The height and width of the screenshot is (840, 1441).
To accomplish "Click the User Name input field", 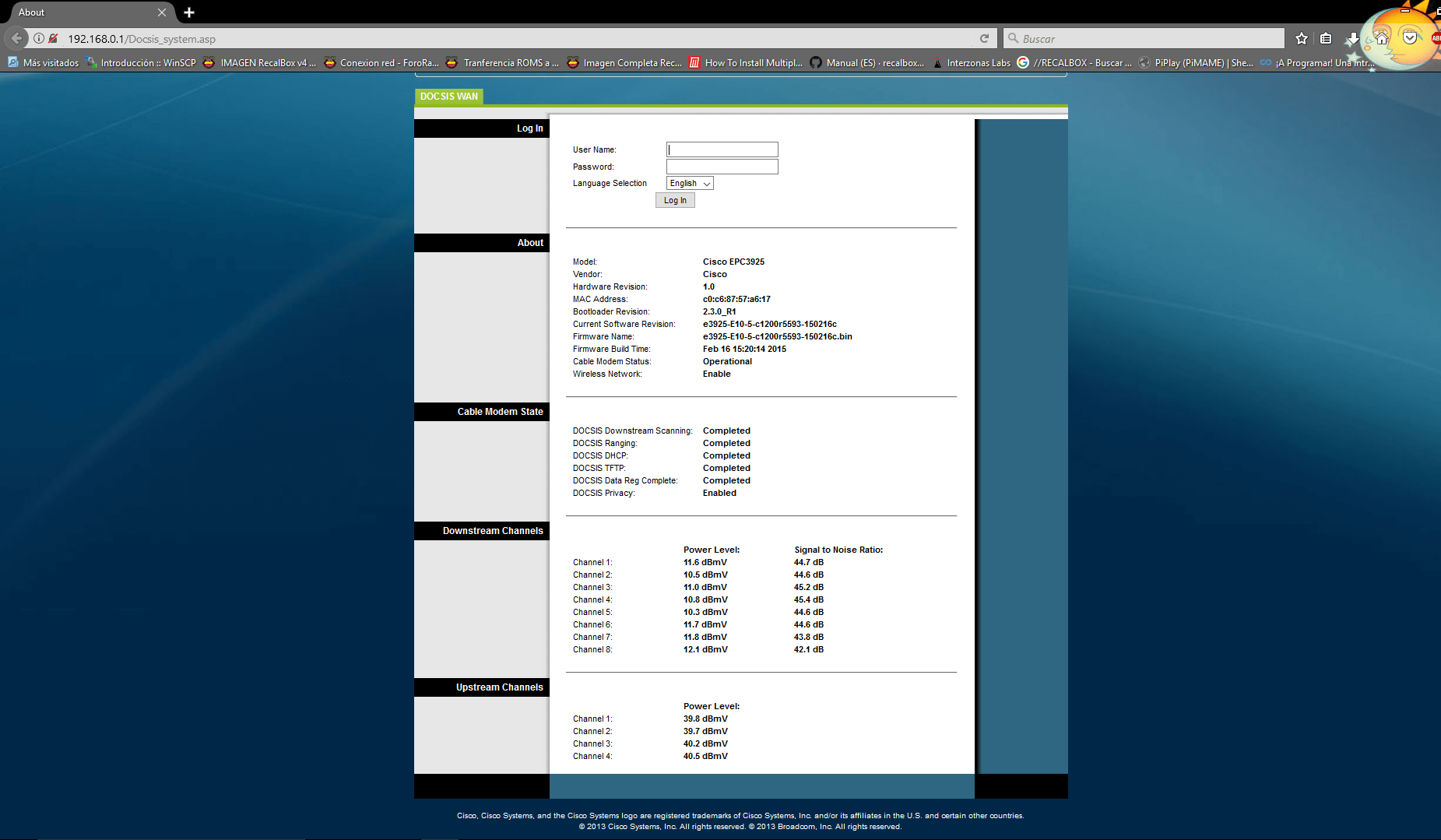I will point(722,149).
